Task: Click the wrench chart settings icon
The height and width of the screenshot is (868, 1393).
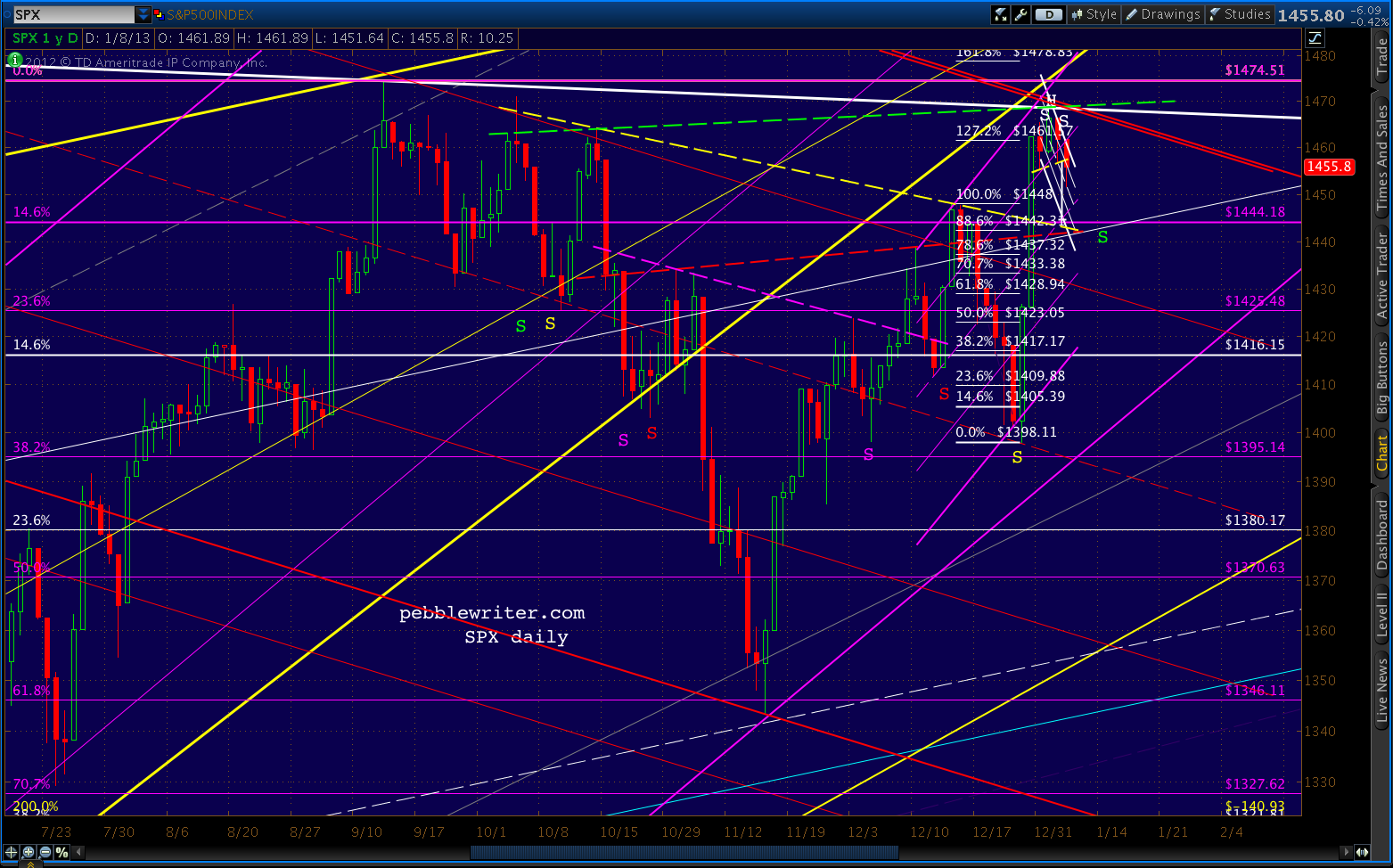Action: pos(1021,14)
